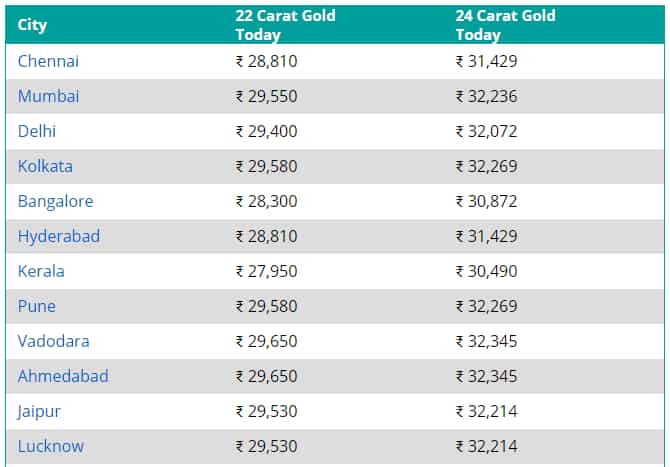Select Kerala 22 carat price ₹ 27,950
670x467 pixels.
[267, 271]
